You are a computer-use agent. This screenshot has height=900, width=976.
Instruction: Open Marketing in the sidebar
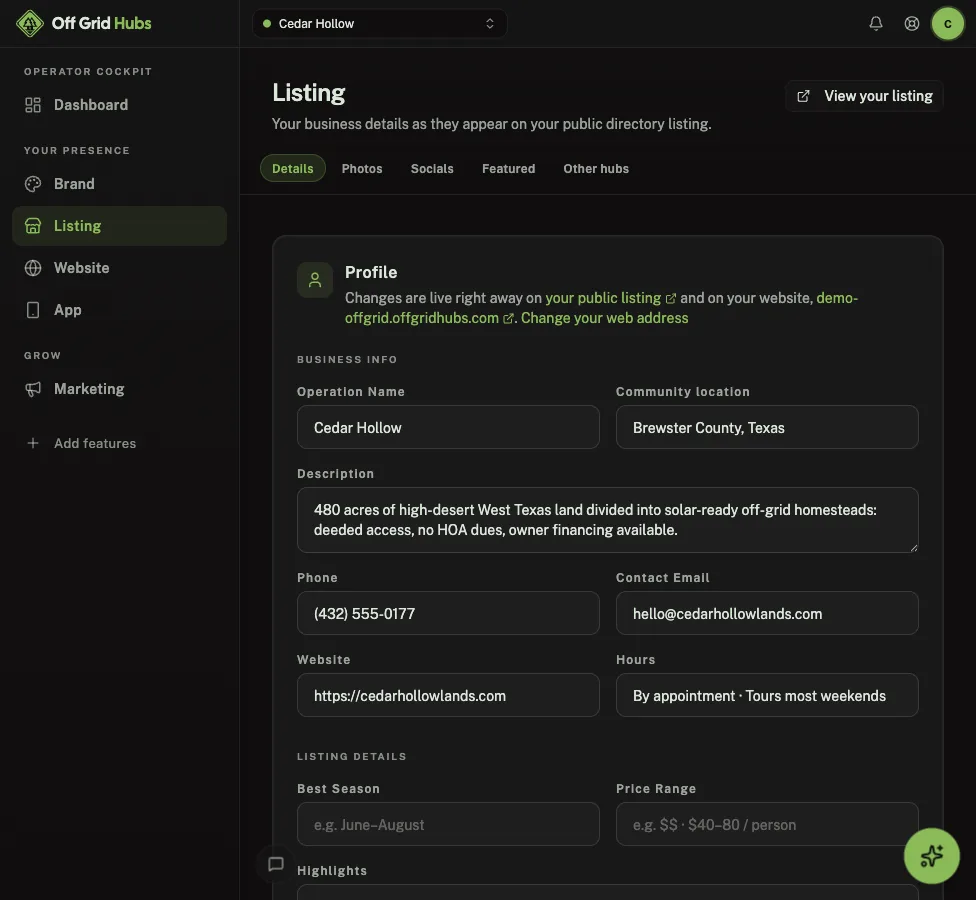coord(120,389)
